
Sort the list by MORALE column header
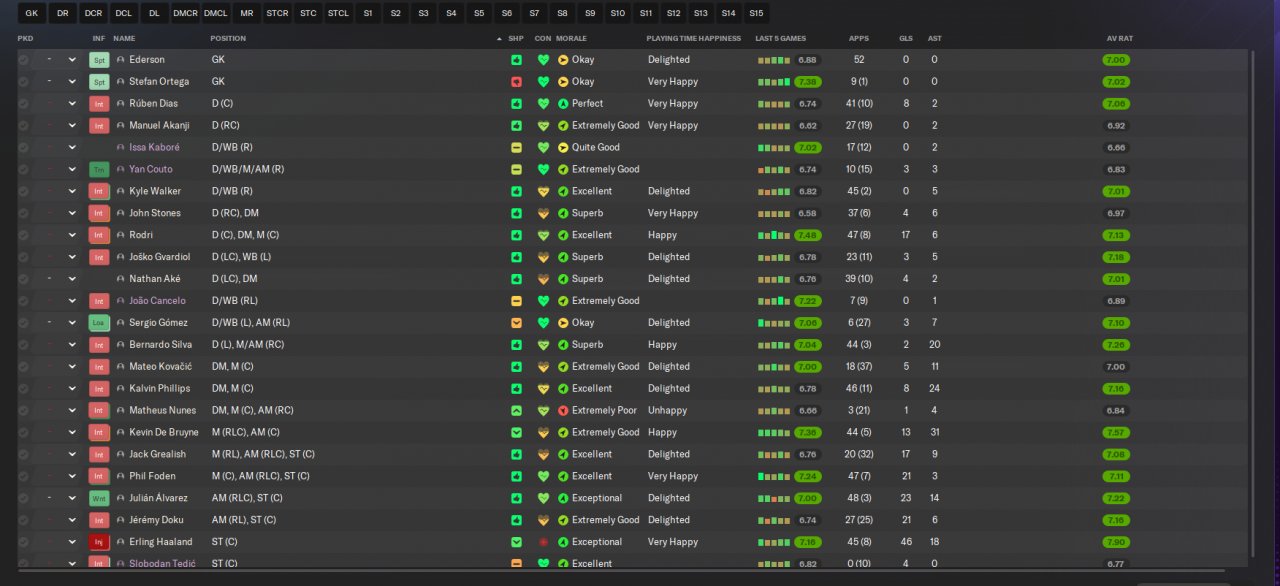[x=571, y=38]
